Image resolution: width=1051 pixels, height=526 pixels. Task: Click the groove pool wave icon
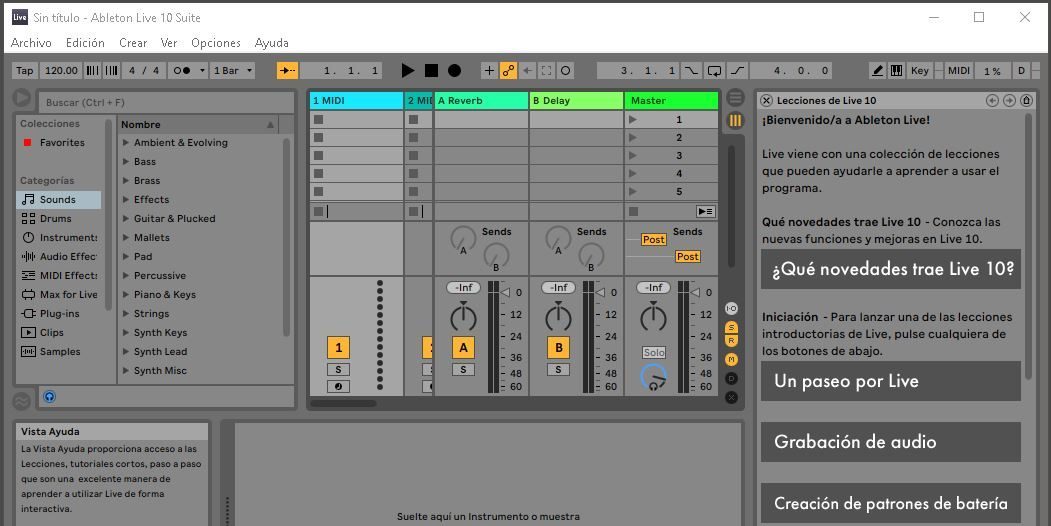(21, 401)
